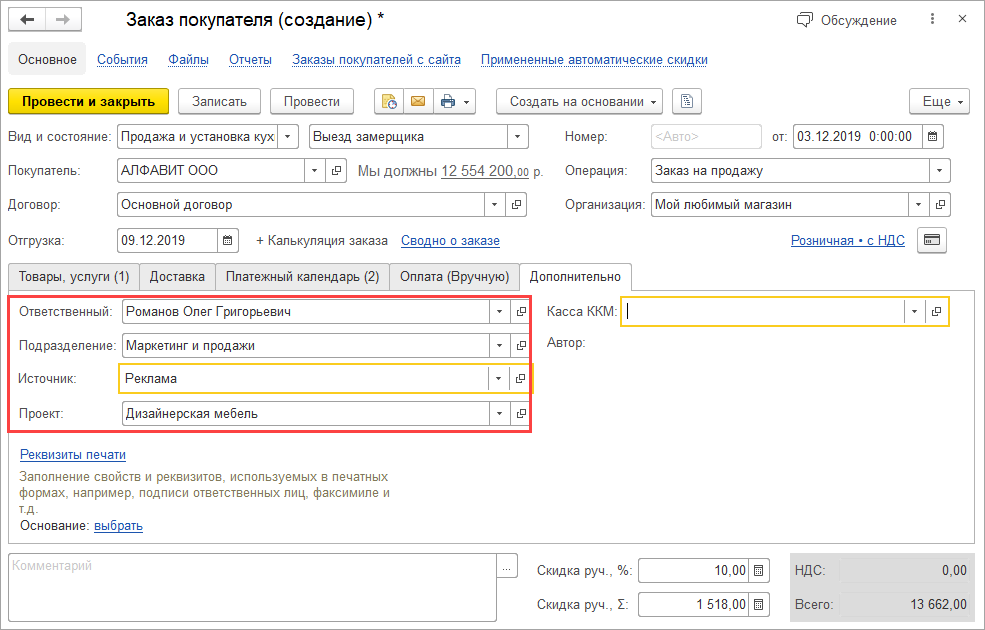The width and height of the screenshot is (985, 630).
Task: Expand the Касса ККМ dropdown
Action: [x=915, y=312]
